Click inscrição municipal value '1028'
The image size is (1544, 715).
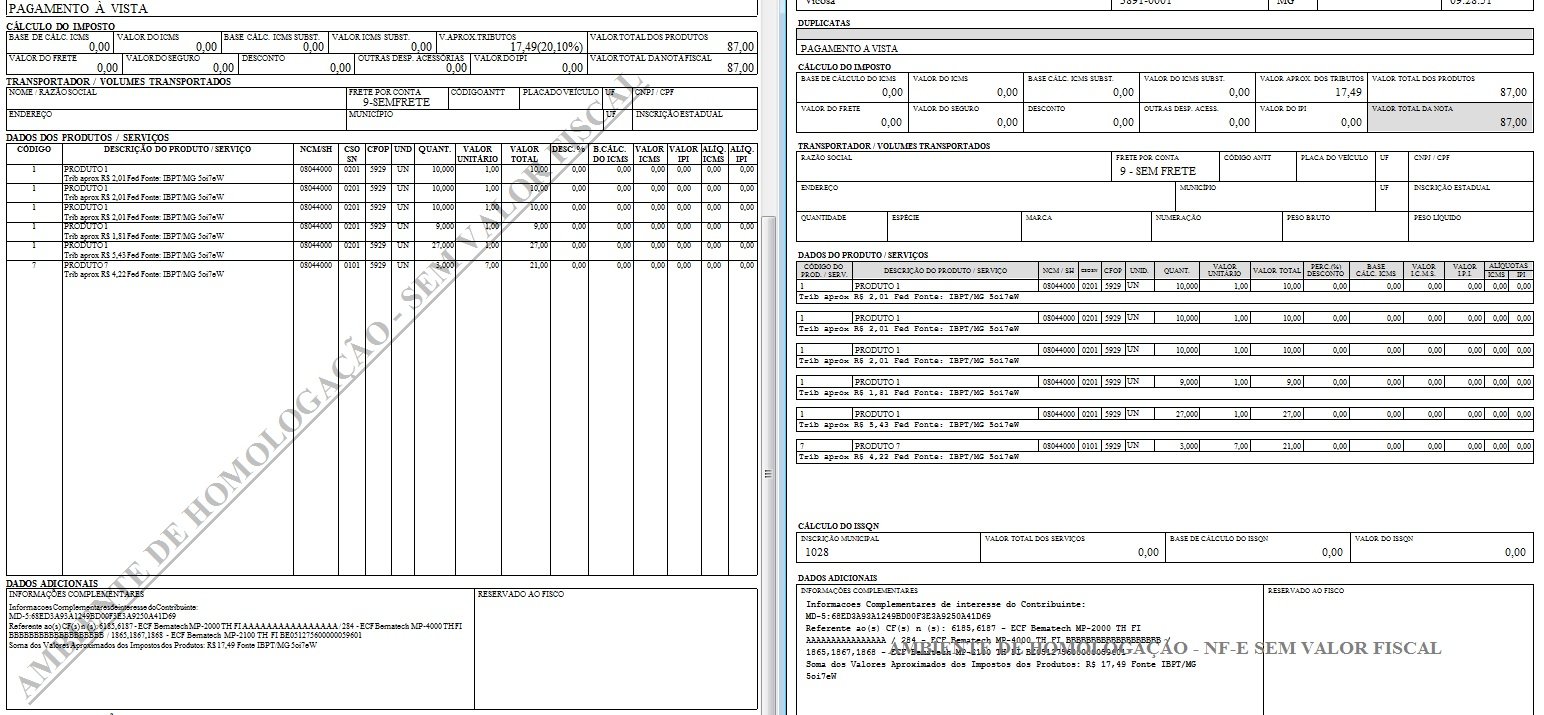(816, 552)
